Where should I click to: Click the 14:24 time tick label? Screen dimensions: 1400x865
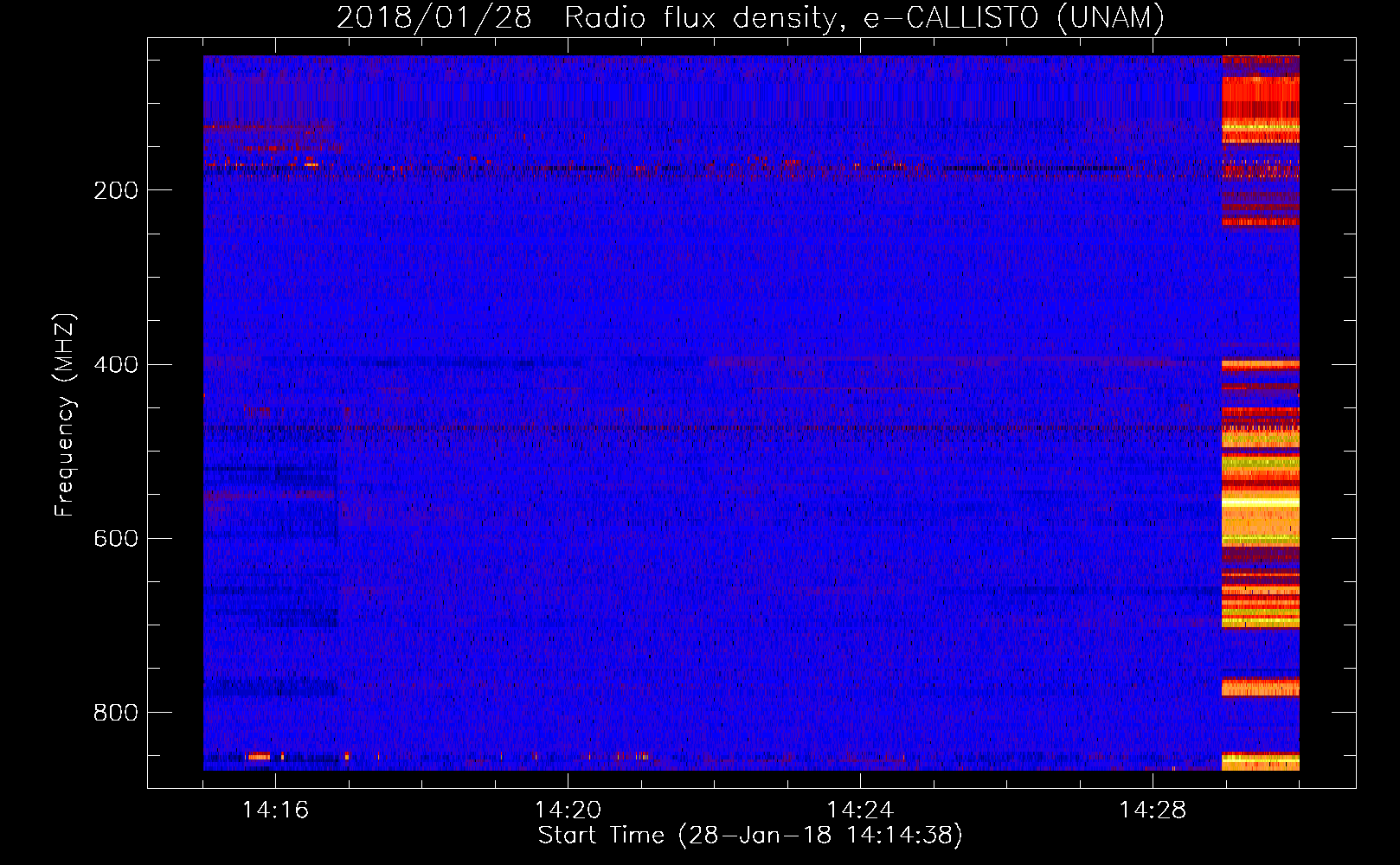(x=860, y=811)
